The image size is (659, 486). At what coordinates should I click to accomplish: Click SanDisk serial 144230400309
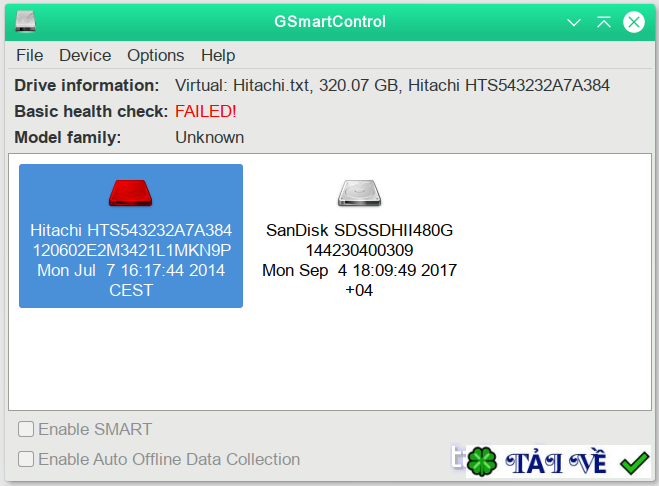coord(359,251)
